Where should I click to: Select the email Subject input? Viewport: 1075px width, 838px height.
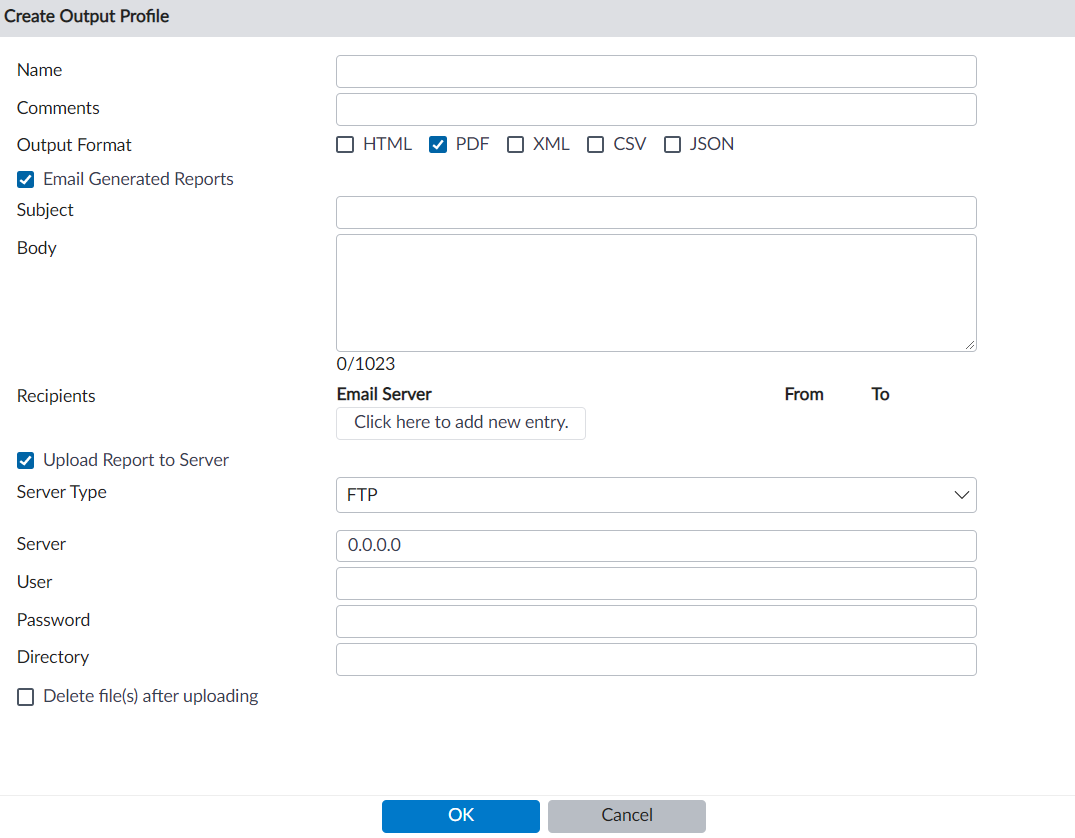[655, 213]
